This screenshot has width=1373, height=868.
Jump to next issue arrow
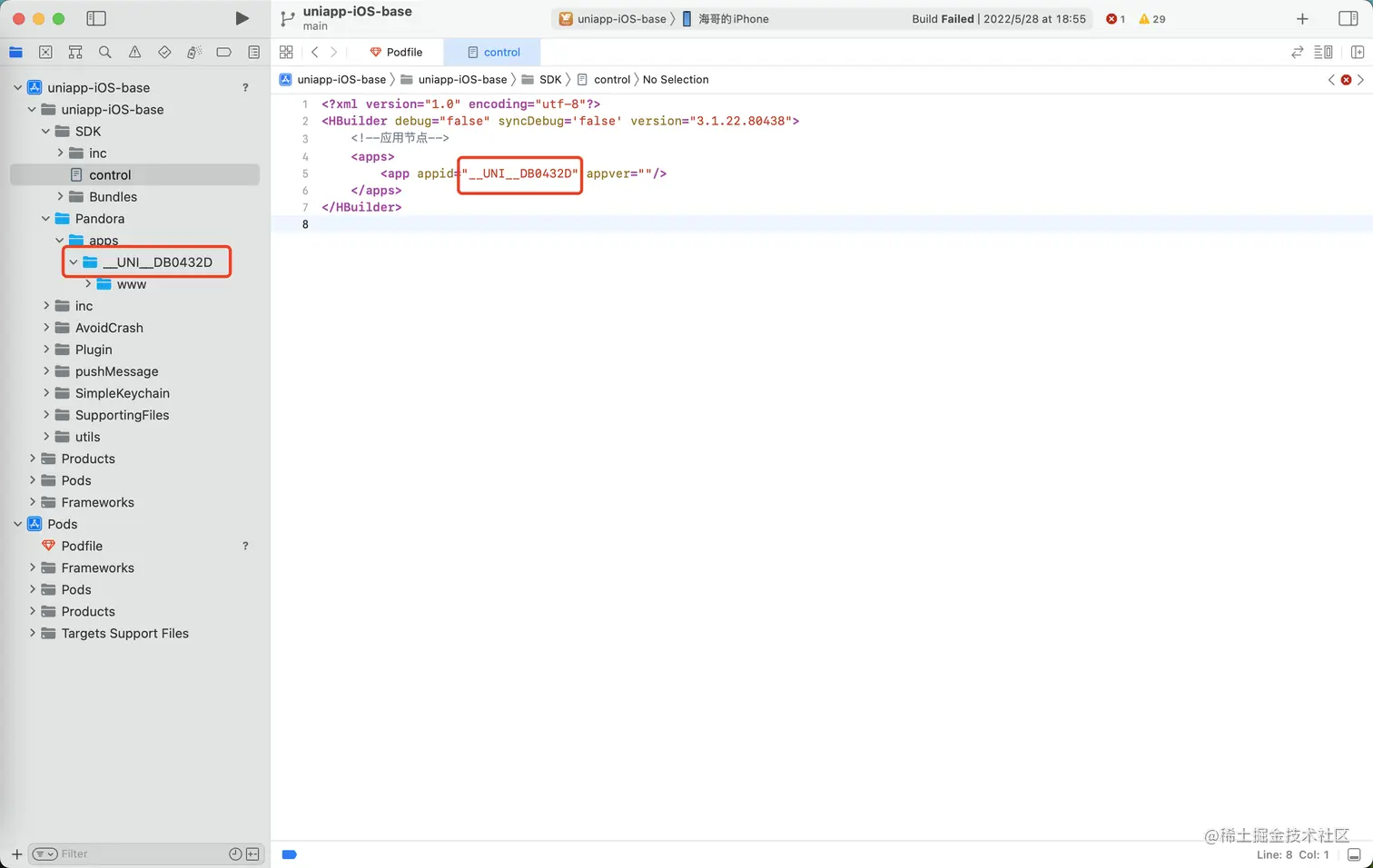[x=1360, y=80]
